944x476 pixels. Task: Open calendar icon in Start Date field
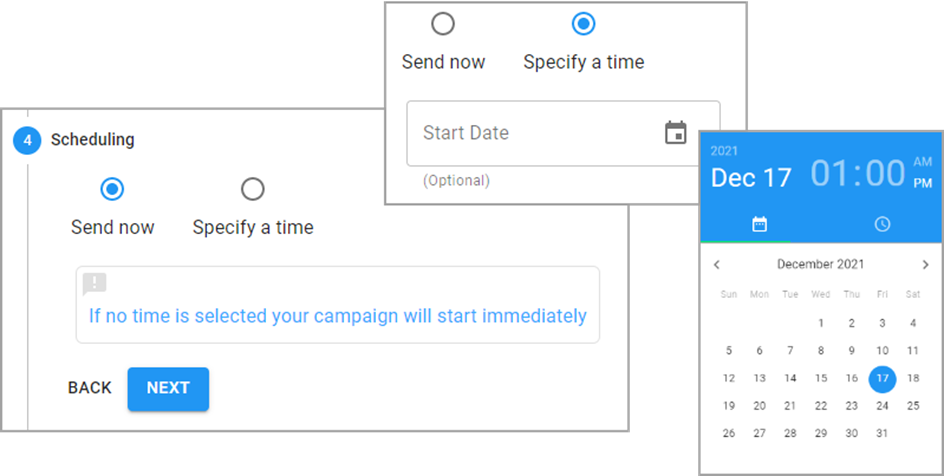click(x=675, y=132)
